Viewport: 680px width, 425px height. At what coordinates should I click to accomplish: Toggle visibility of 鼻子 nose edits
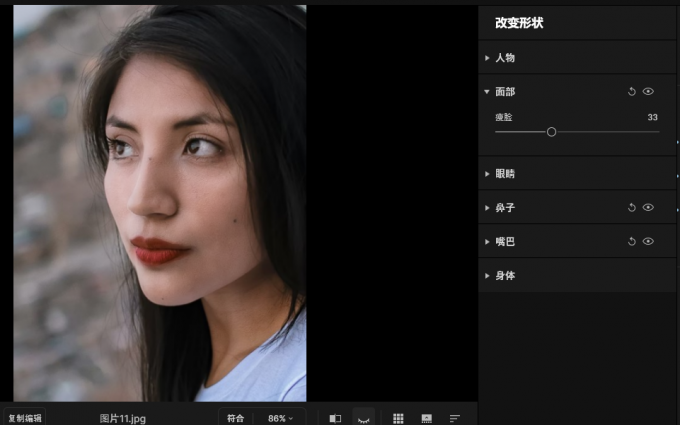click(x=648, y=207)
